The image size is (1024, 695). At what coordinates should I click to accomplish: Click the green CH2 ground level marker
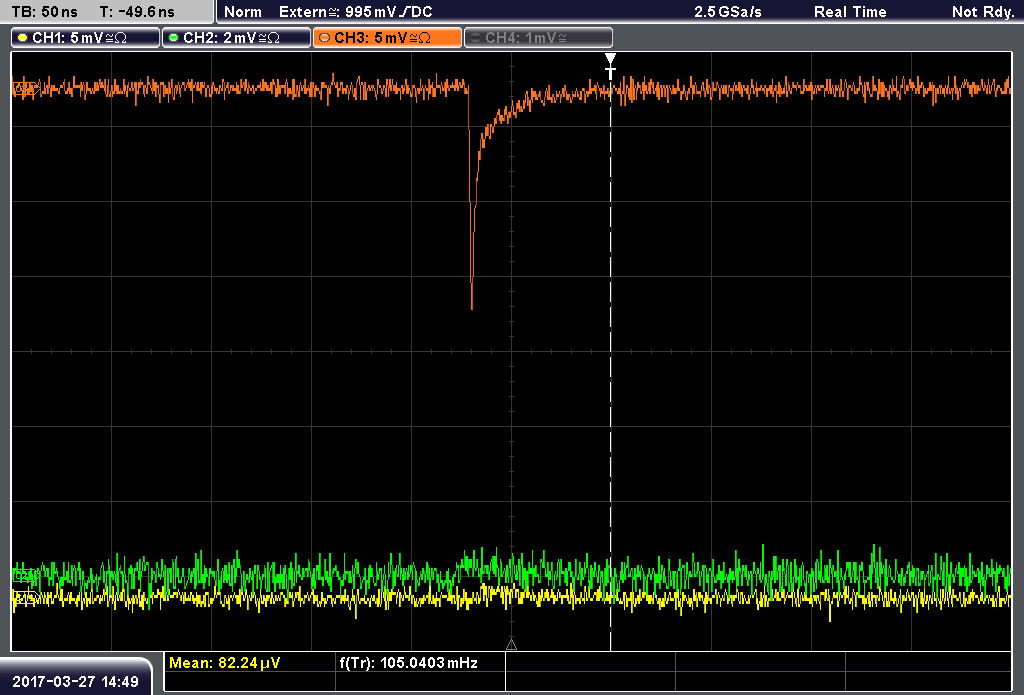point(24,575)
